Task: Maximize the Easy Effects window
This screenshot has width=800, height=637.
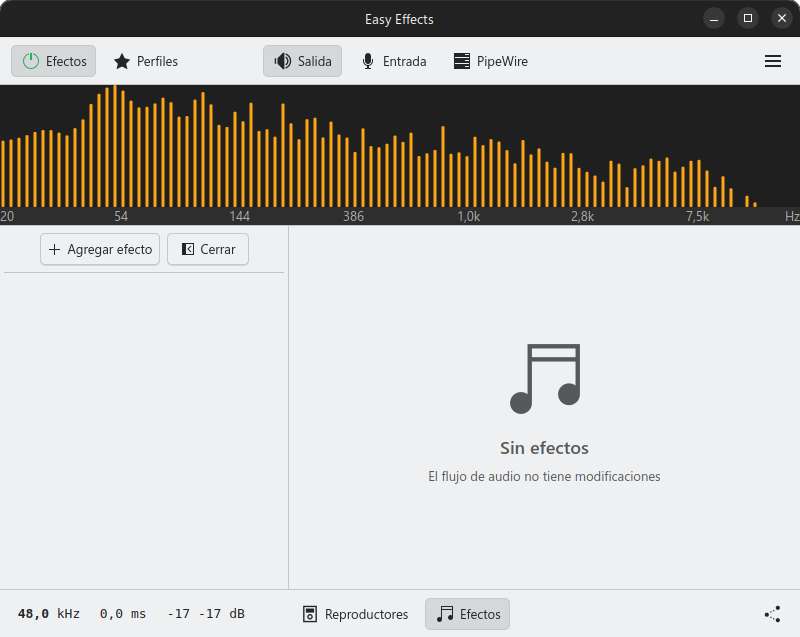Action: point(748,19)
